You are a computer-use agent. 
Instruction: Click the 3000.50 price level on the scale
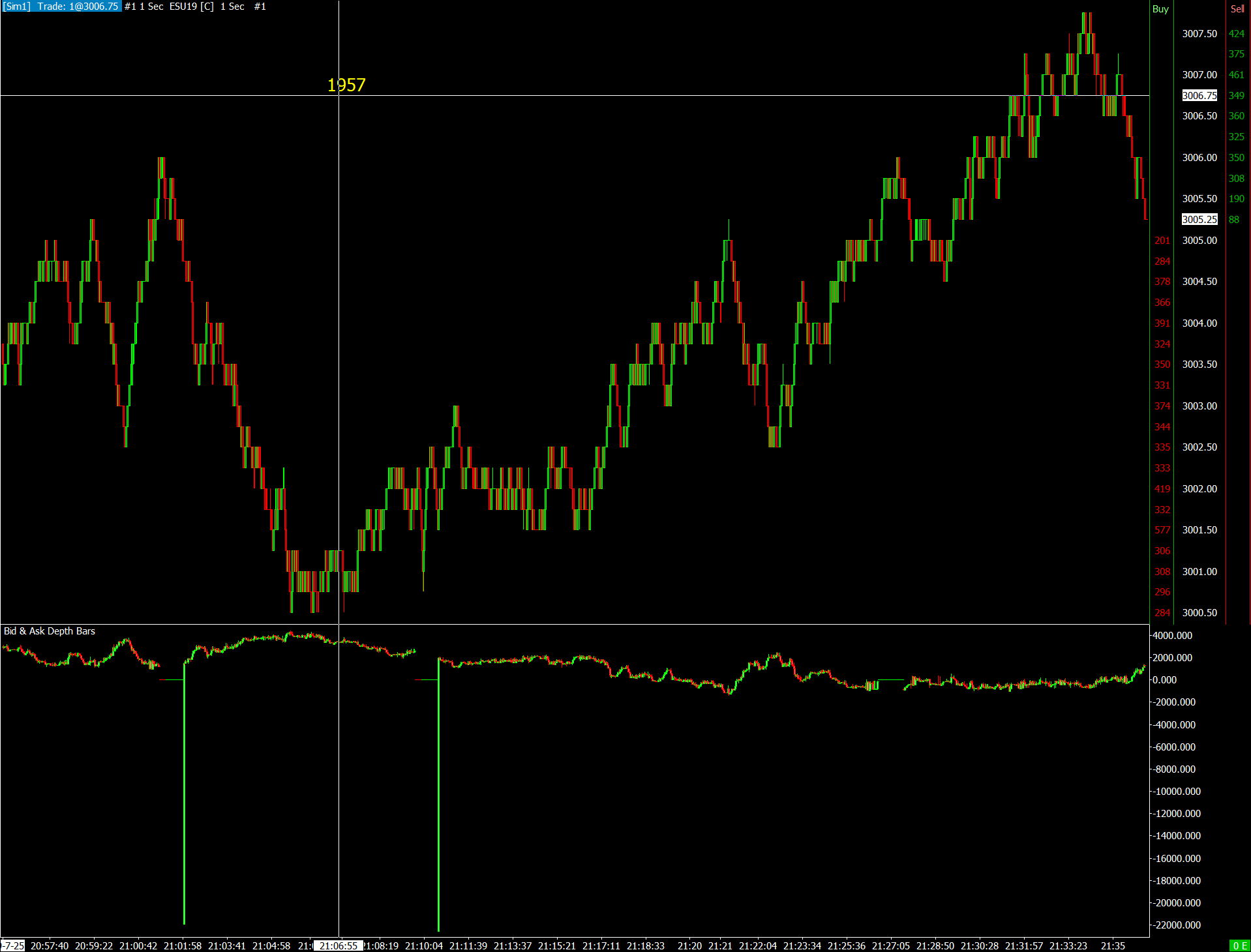[x=1199, y=613]
